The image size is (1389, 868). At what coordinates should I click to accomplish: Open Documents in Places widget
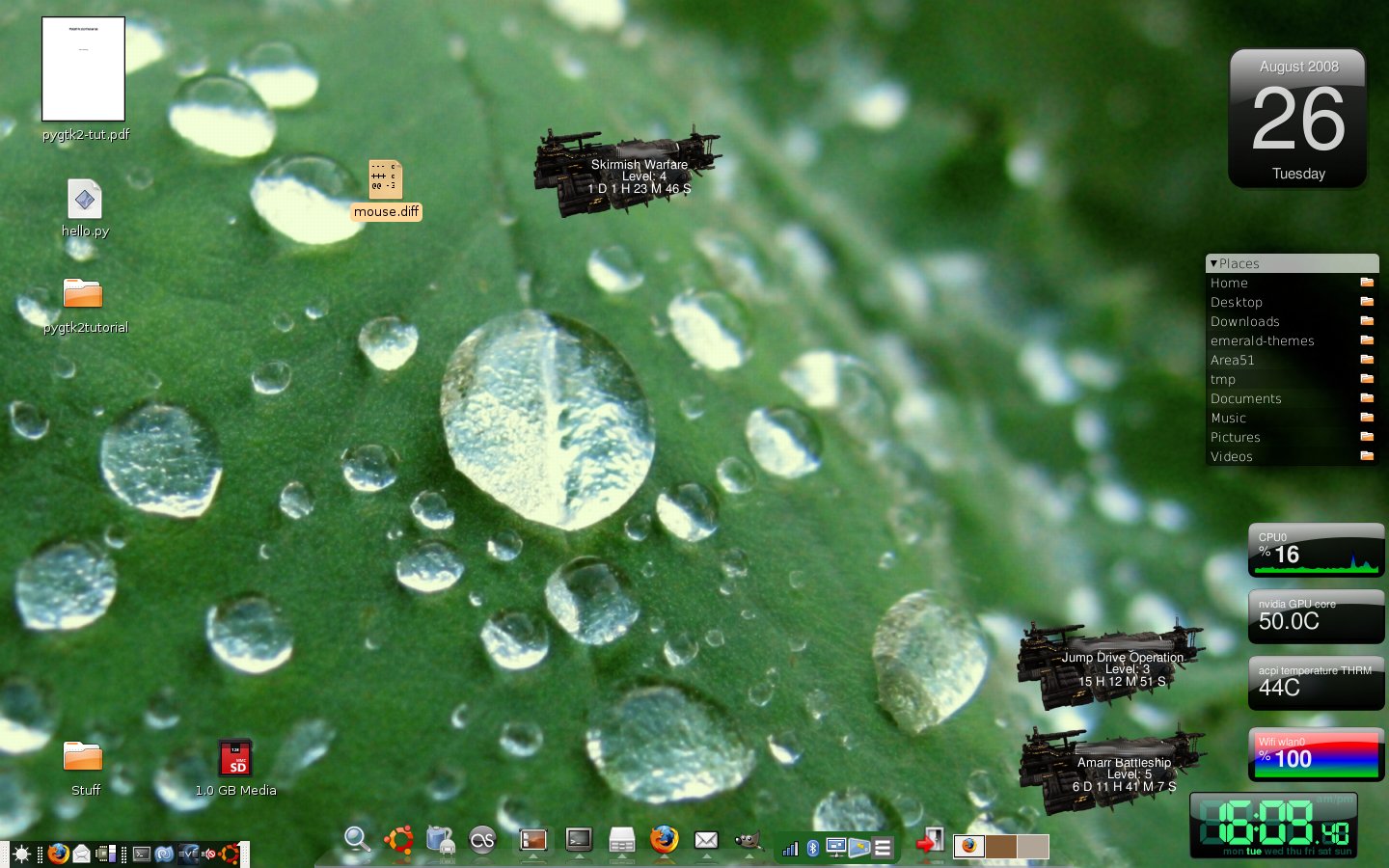pyautogui.click(x=1292, y=398)
